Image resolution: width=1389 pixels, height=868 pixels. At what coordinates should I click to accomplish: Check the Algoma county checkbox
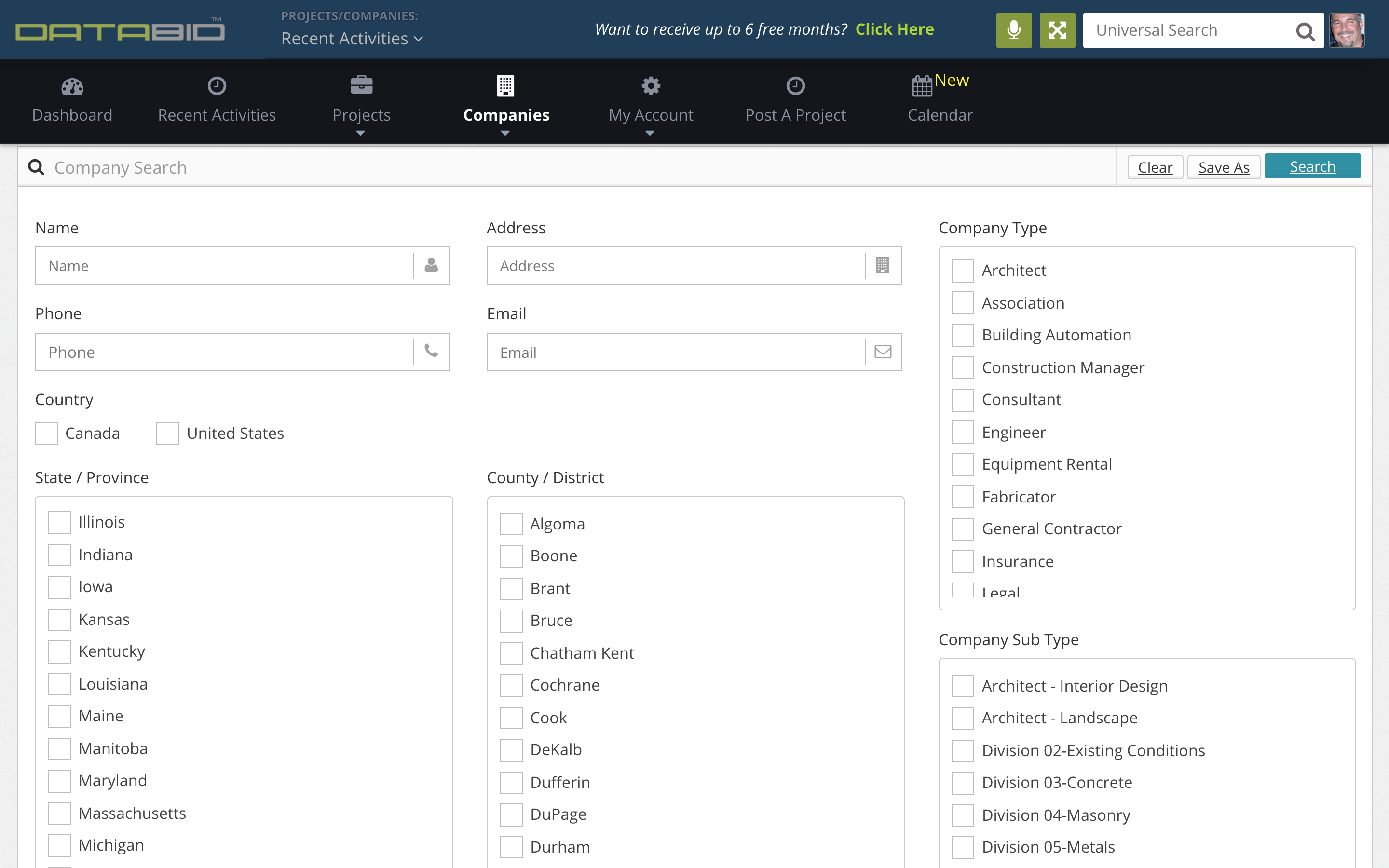point(511,524)
